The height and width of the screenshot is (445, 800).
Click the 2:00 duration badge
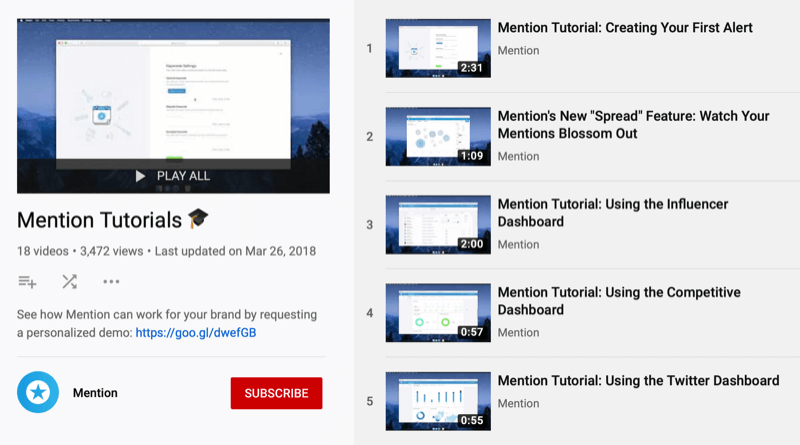tap(471, 244)
